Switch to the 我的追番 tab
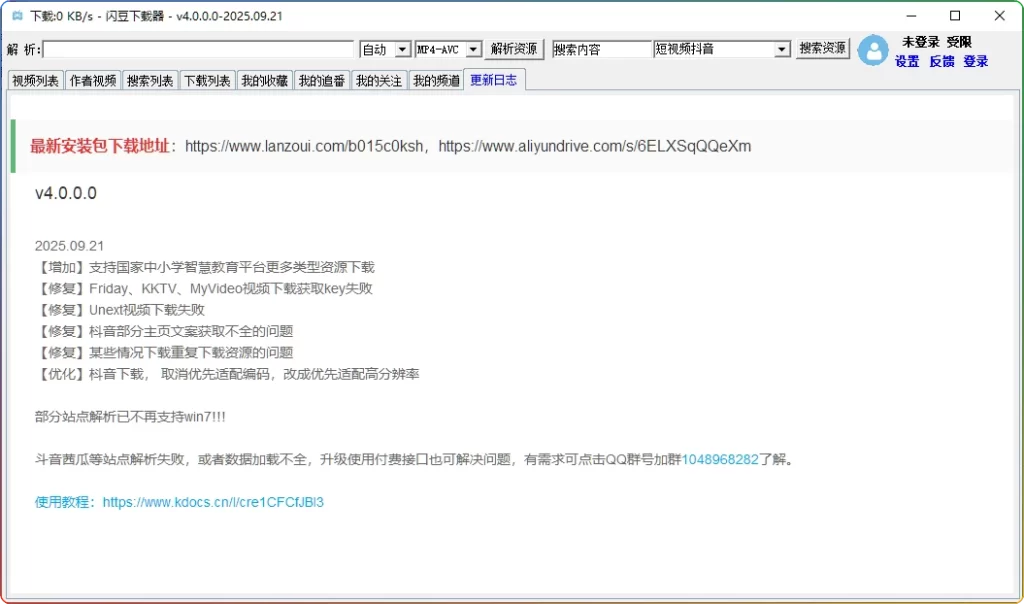The width and height of the screenshot is (1024, 604). pos(322,81)
